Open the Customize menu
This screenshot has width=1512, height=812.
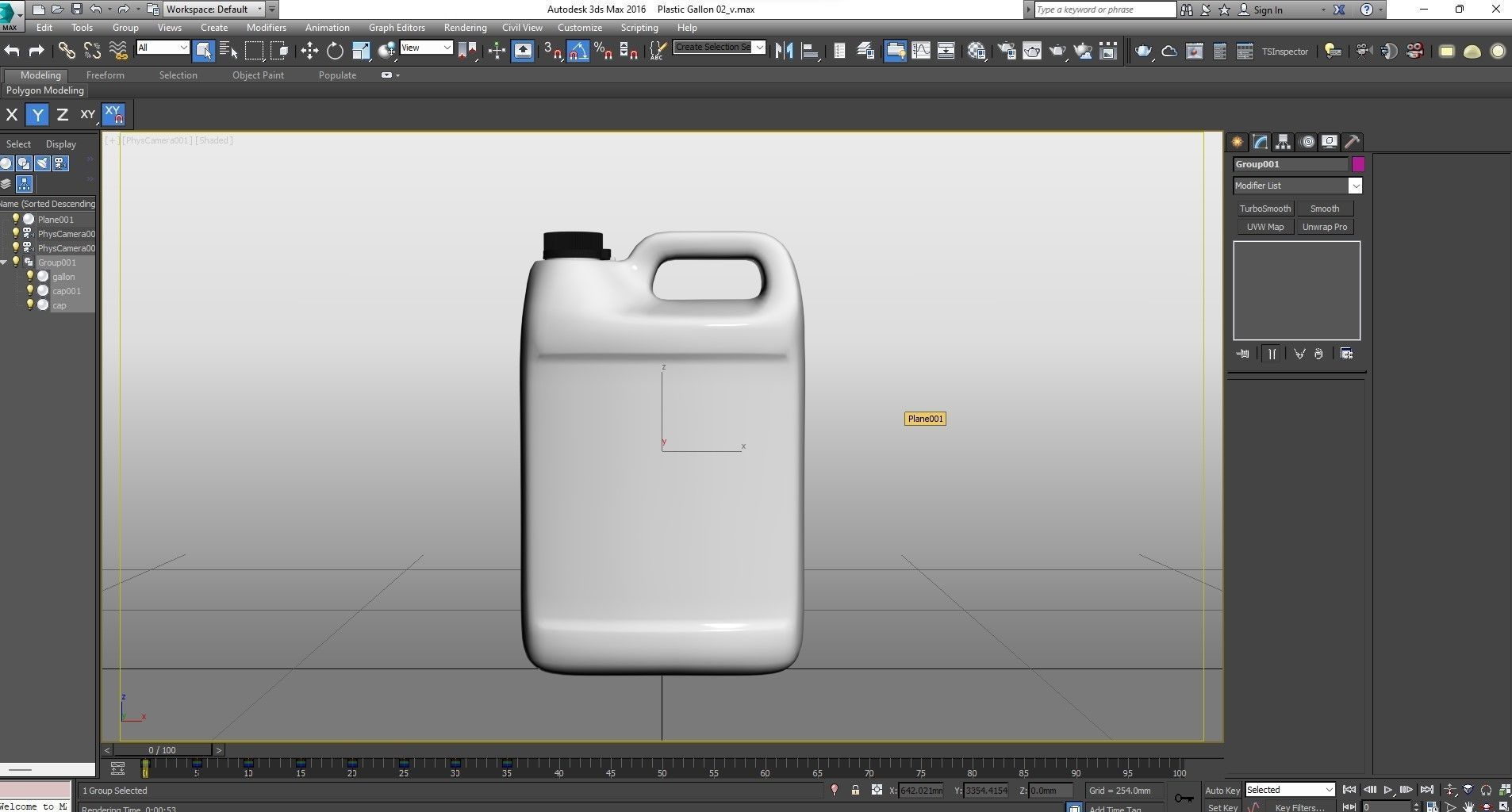(580, 28)
